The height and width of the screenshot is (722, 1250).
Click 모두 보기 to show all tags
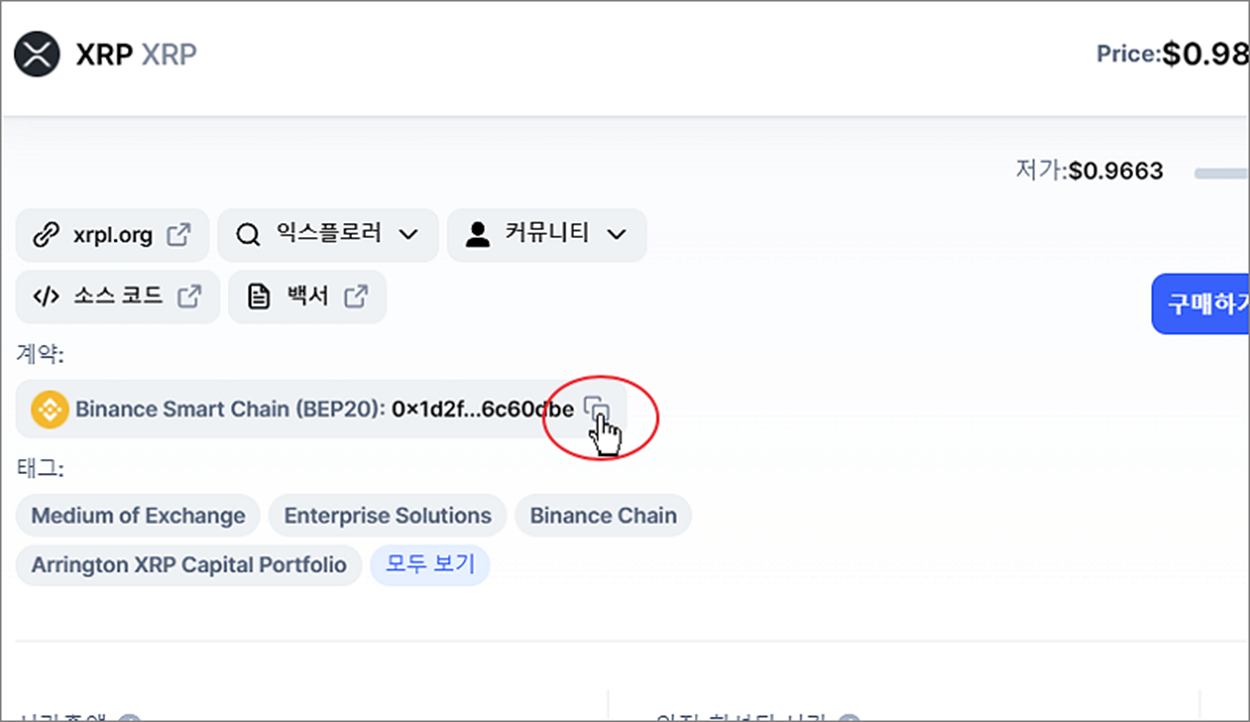point(430,565)
